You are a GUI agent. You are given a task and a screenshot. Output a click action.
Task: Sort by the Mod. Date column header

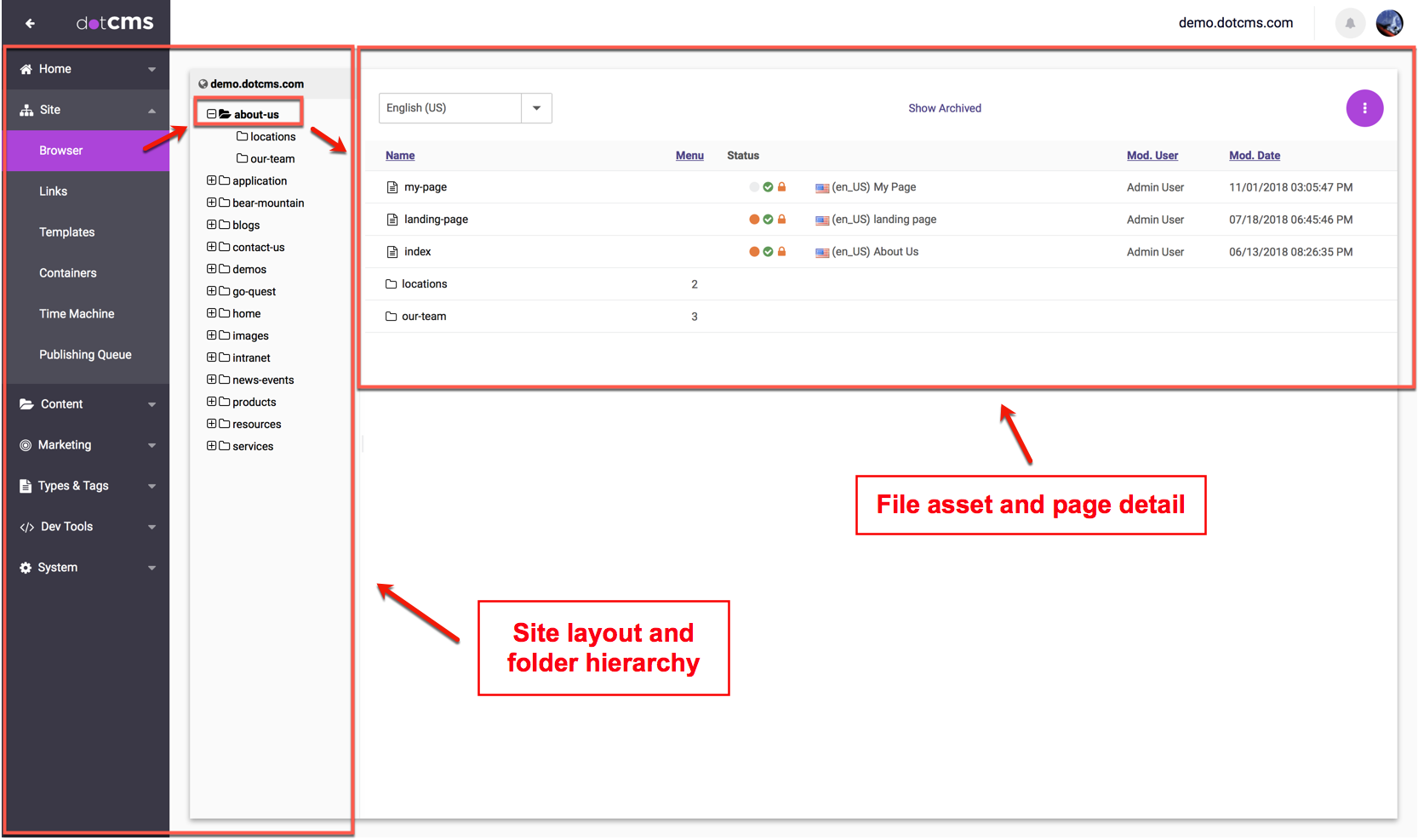1255,156
